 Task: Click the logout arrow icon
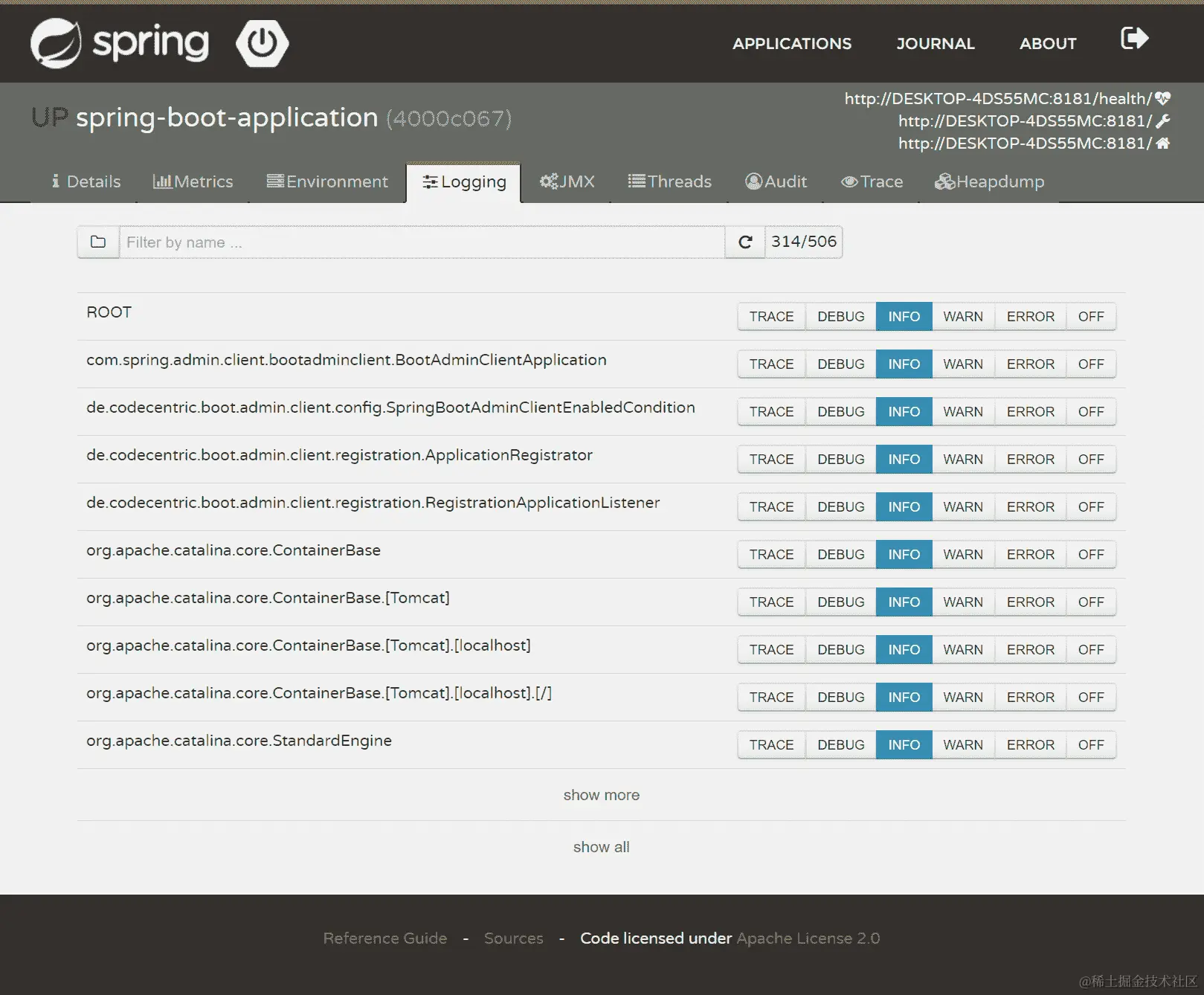click(x=1135, y=38)
